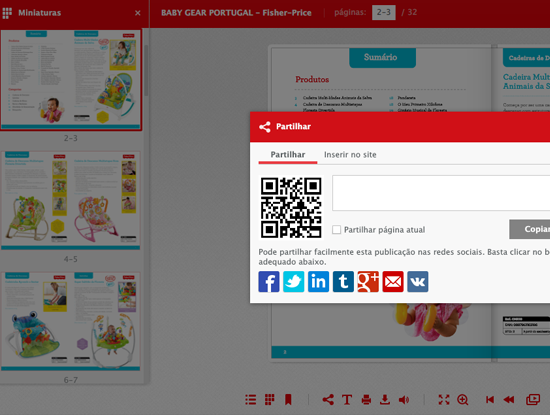Click the share URL text field
Screen dimensions: 550x415
pyautogui.click(x=441, y=193)
